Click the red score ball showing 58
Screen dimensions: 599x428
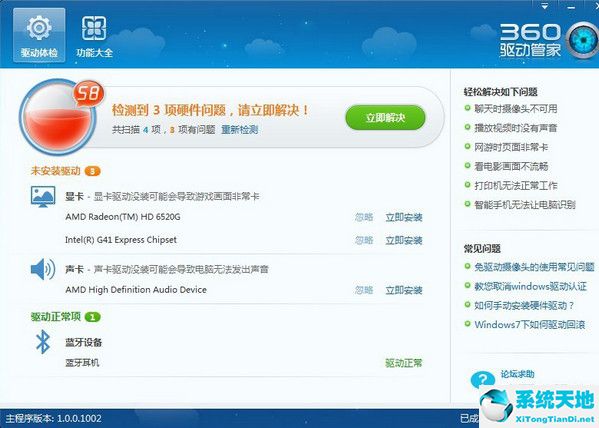(58, 117)
